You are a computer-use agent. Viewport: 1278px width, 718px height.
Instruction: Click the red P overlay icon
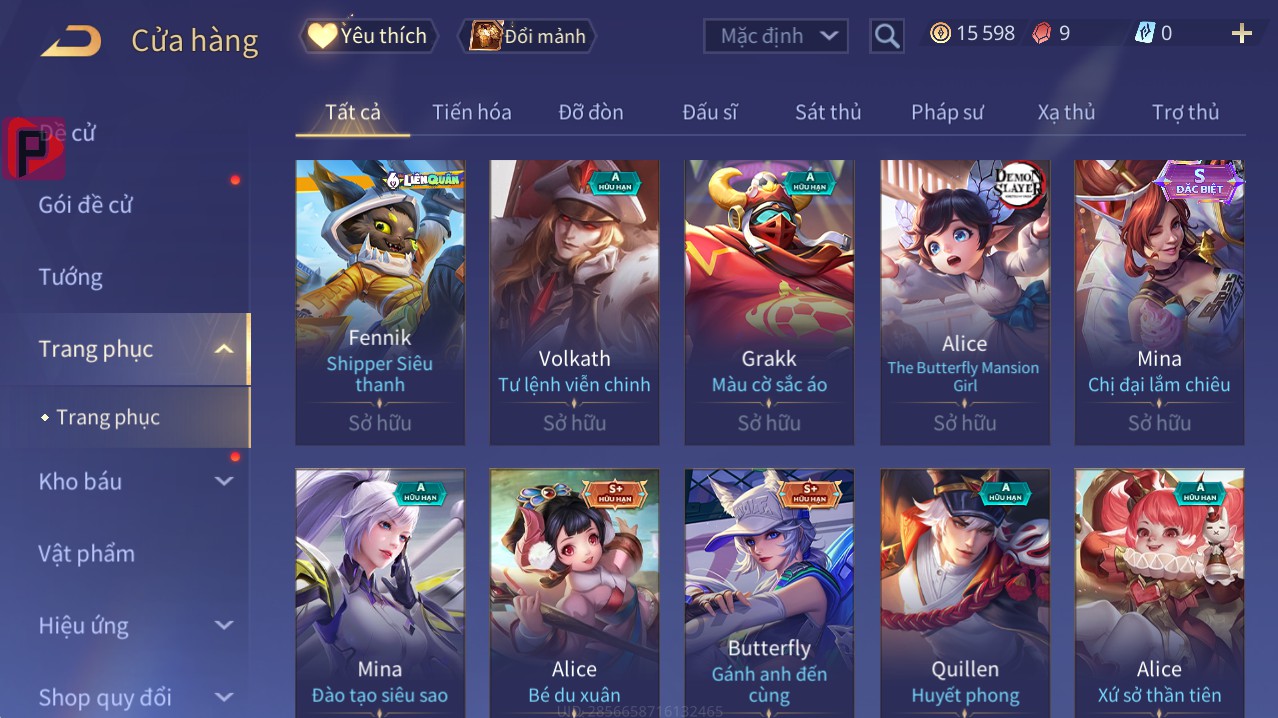pyautogui.click(x=34, y=148)
